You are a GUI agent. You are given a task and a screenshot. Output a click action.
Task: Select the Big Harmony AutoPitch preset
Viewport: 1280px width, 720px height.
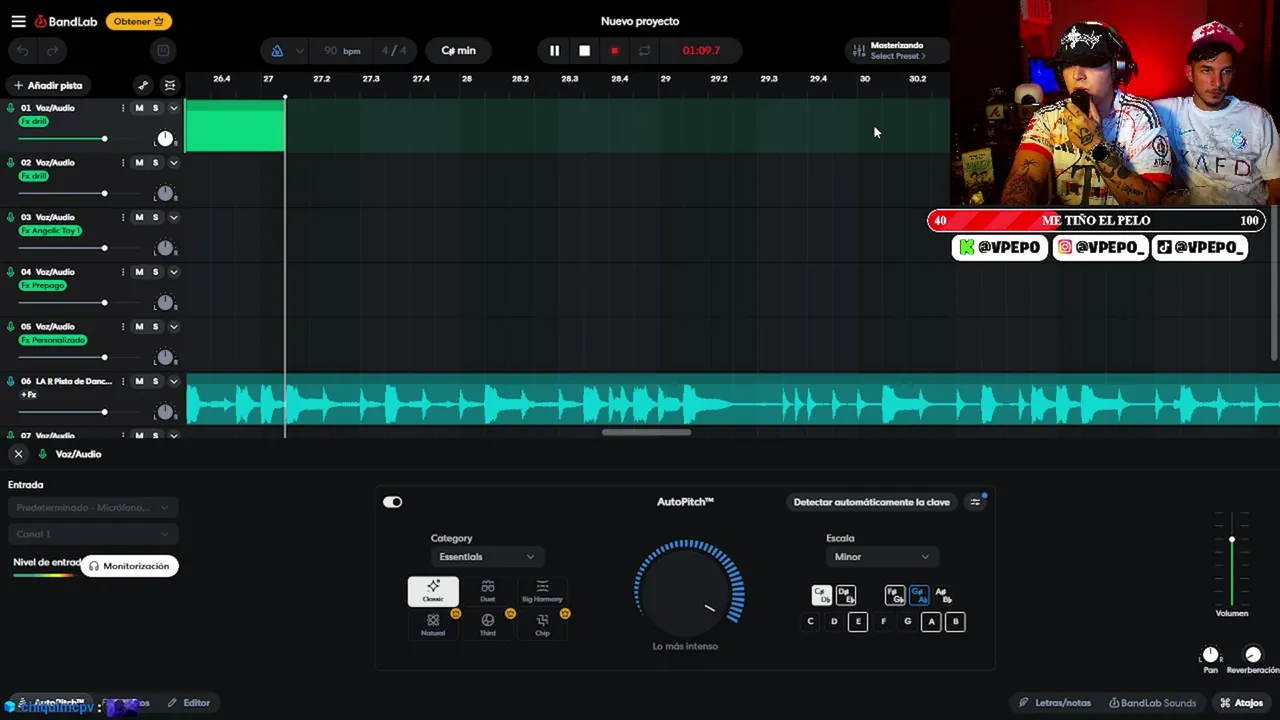coord(542,591)
